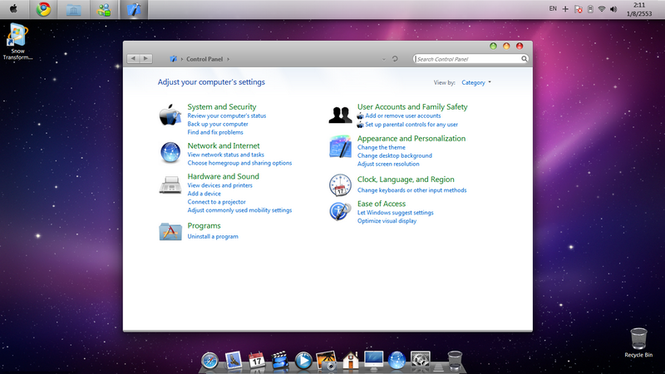Open the Mail stamp icon in dock
Viewport: 665px width, 374px height.
[233, 360]
